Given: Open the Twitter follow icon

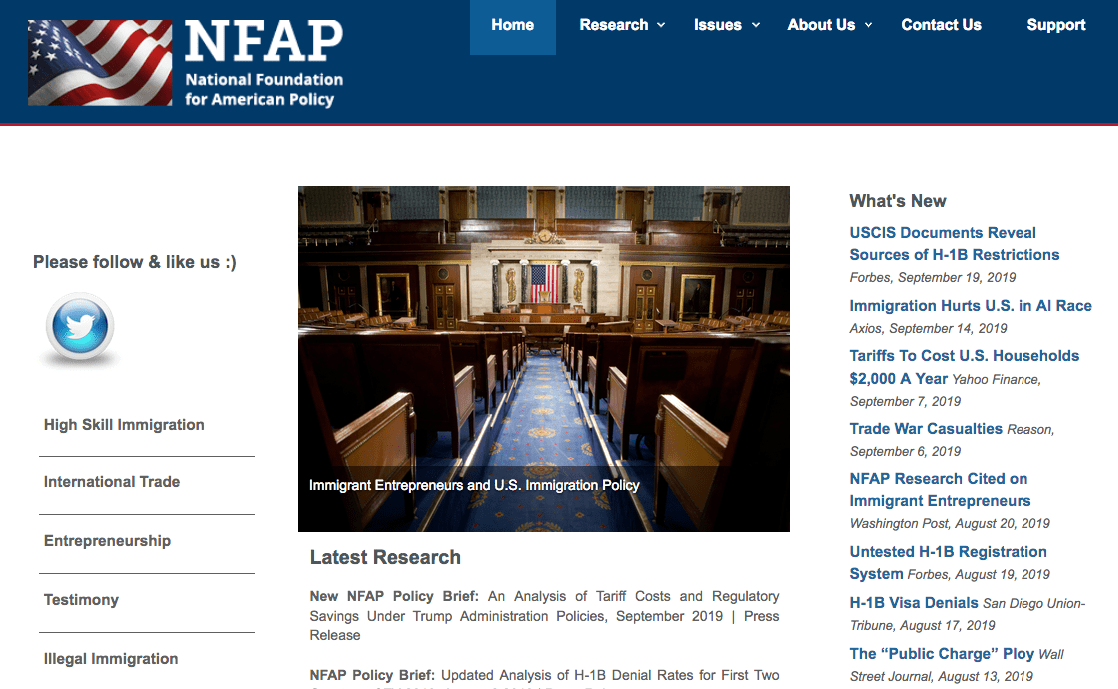Looking at the screenshot, I should click(x=80, y=327).
